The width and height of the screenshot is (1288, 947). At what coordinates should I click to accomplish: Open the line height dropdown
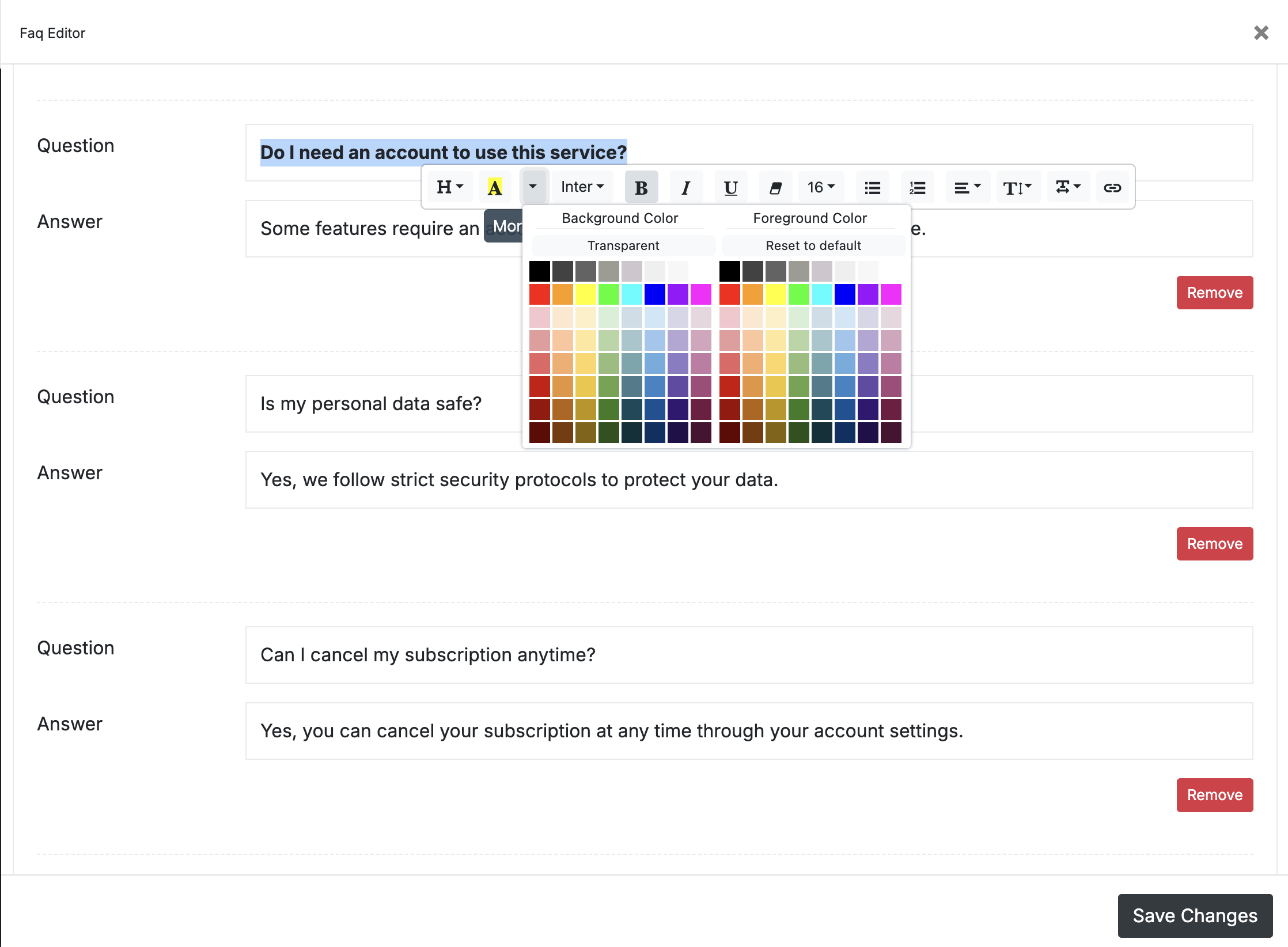pos(1017,188)
